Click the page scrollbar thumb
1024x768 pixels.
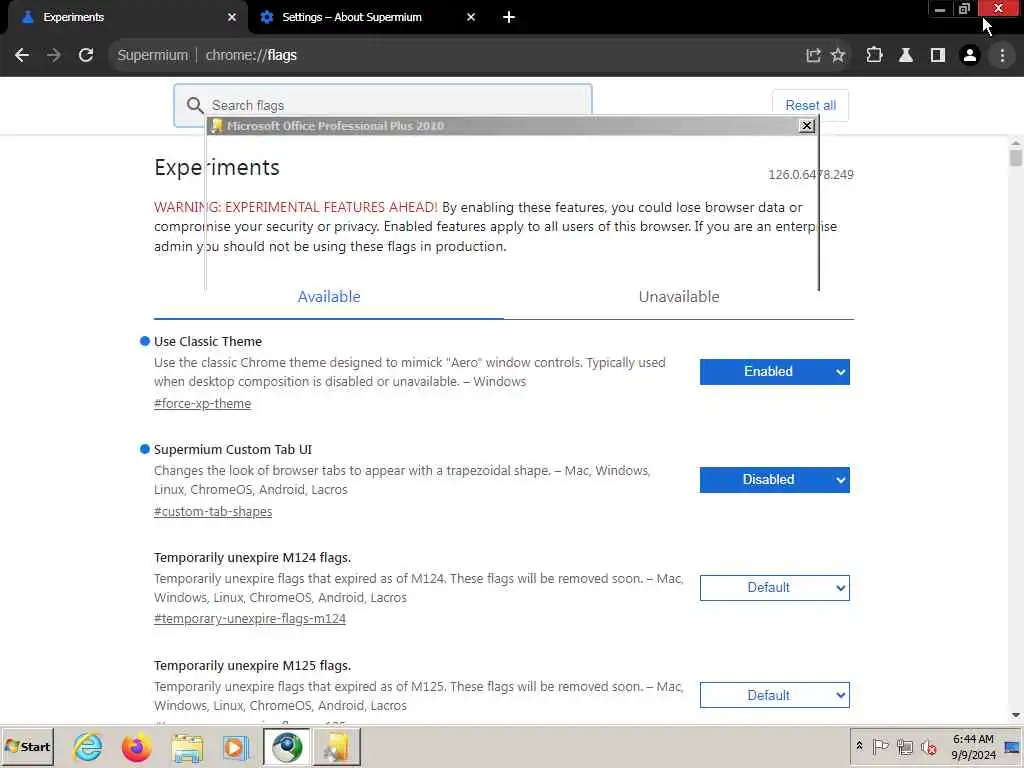pyautogui.click(x=1015, y=157)
